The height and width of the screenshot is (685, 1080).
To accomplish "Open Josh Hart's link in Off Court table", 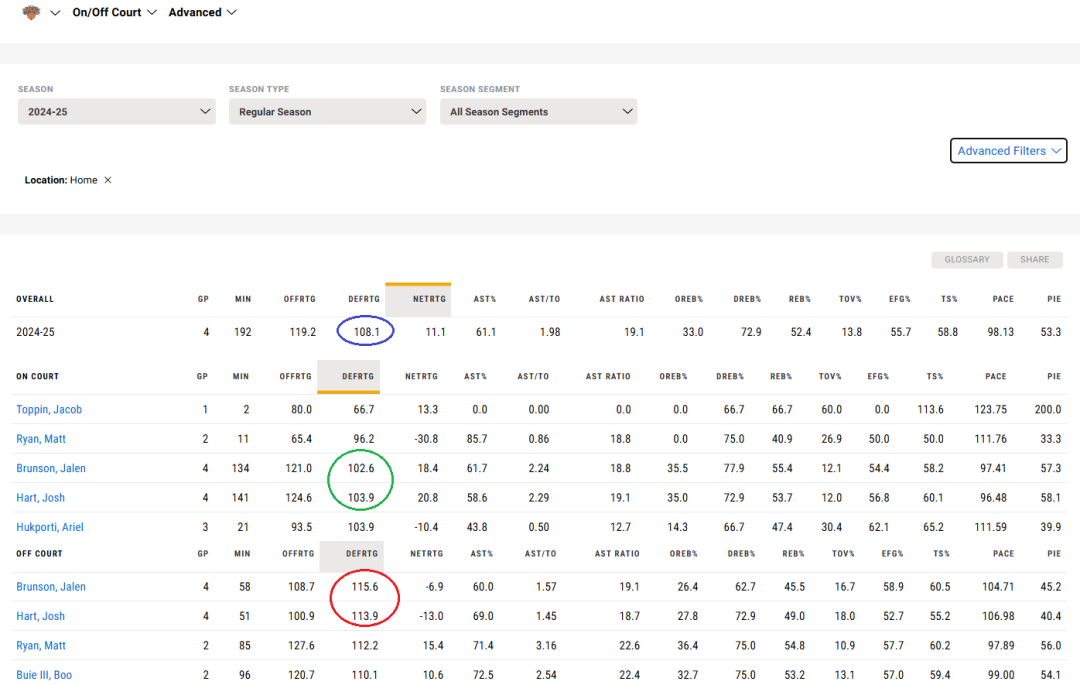I will click(x=41, y=616).
